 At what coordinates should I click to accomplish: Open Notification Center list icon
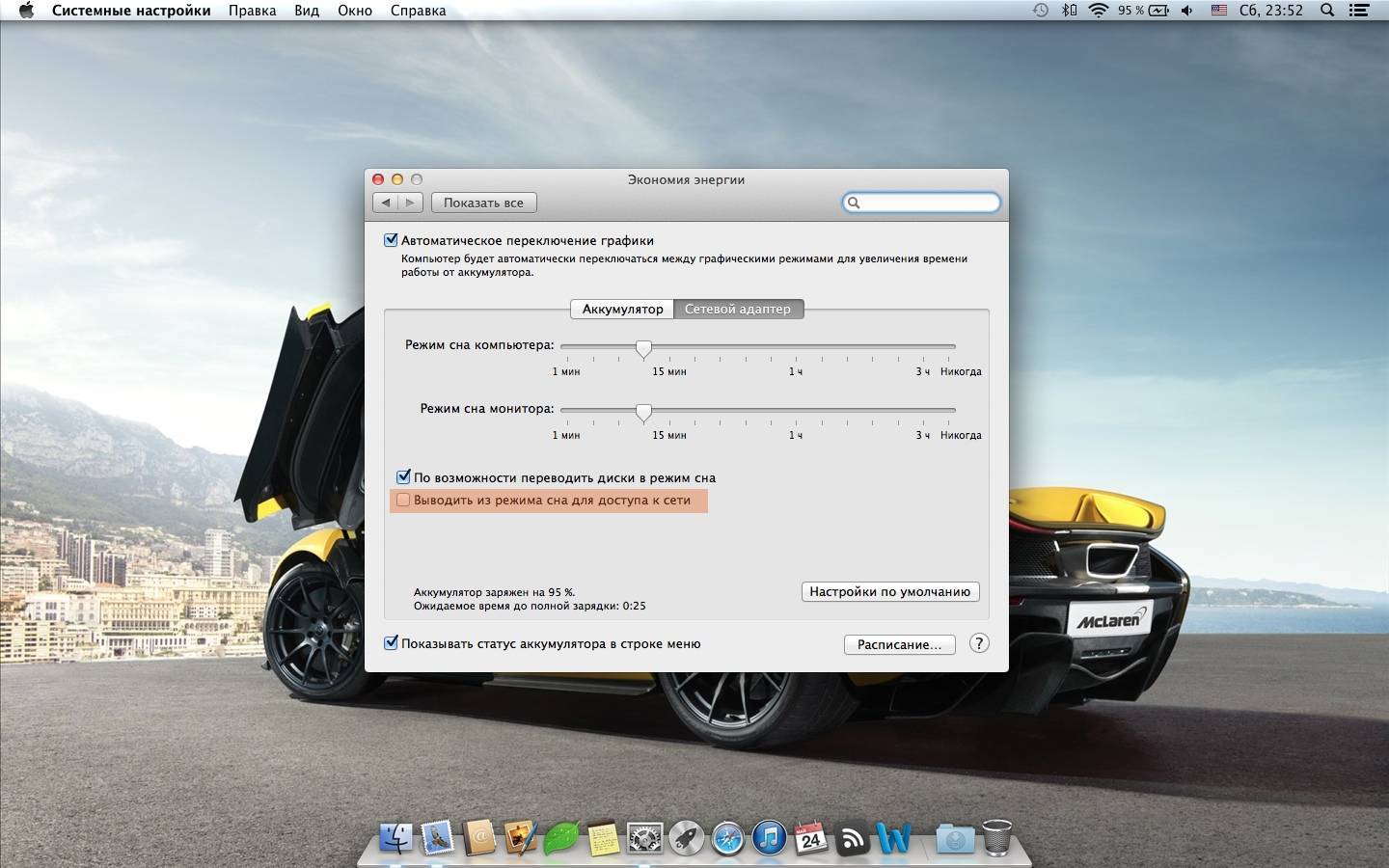click(x=1359, y=11)
